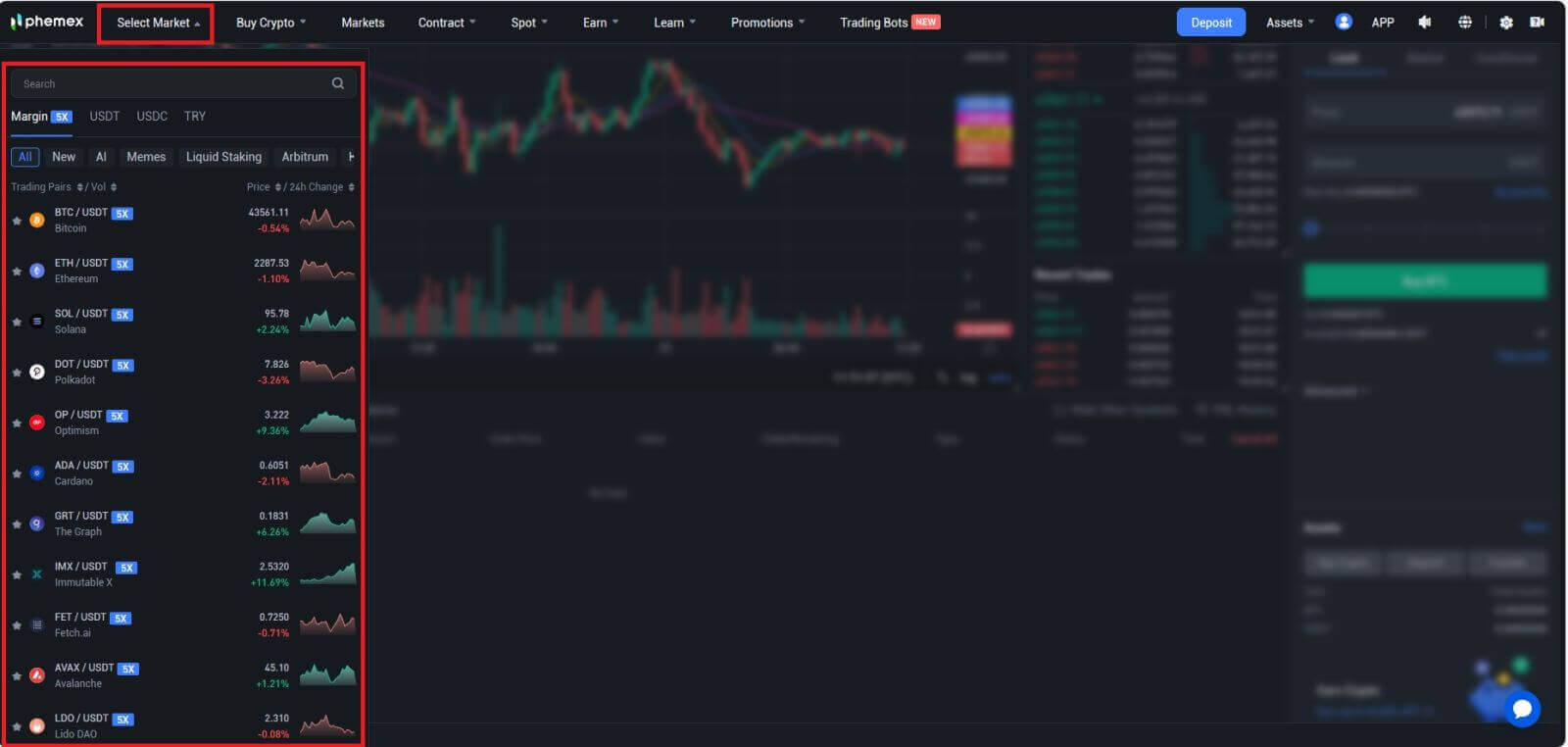Click the market Search input field

coord(181,83)
